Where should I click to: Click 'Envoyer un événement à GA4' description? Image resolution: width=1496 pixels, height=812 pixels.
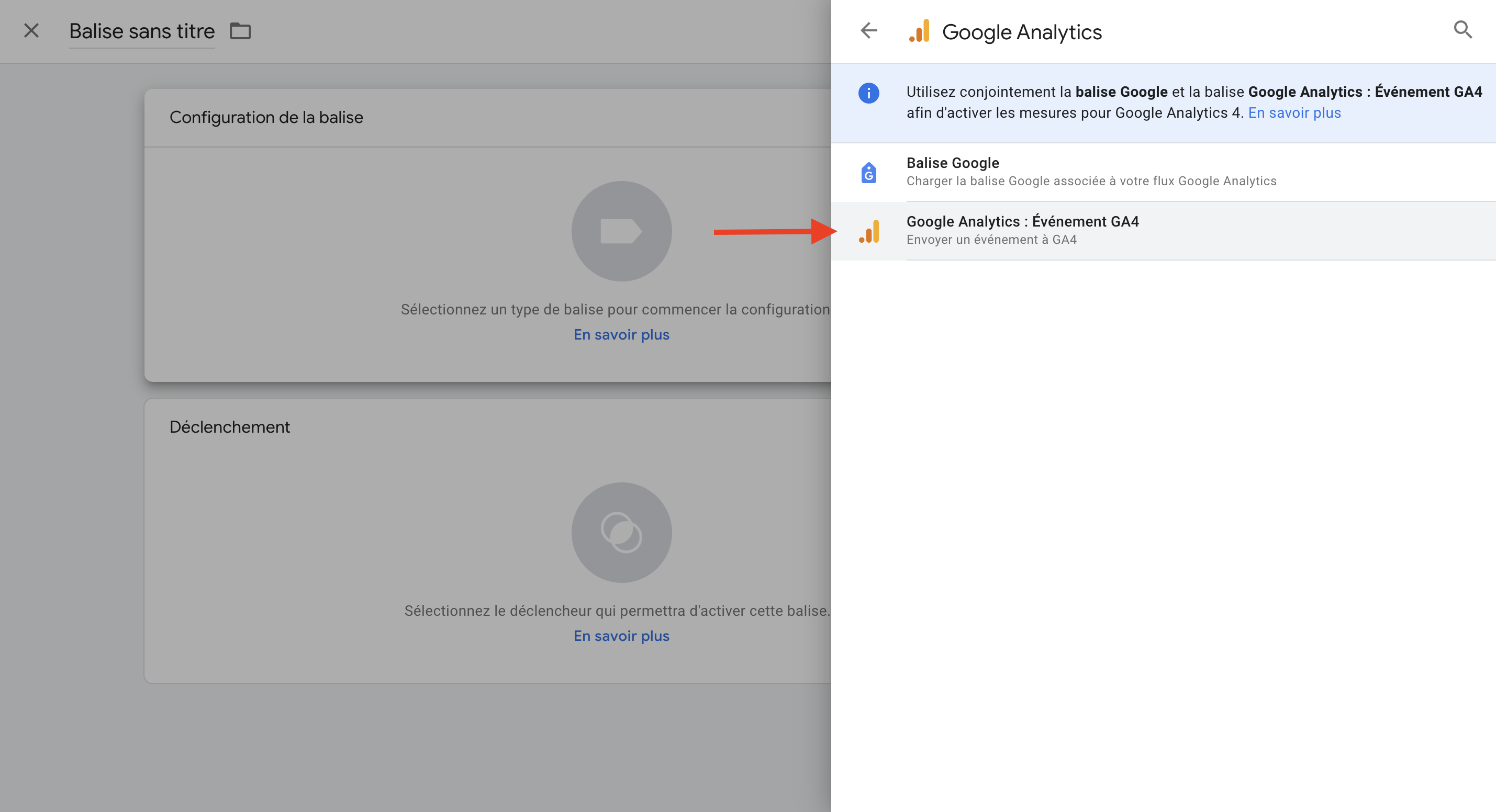click(991, 240)
